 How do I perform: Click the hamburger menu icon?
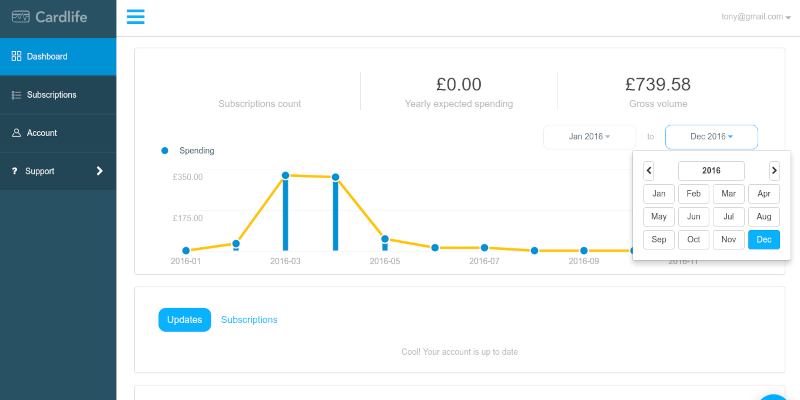136,17
